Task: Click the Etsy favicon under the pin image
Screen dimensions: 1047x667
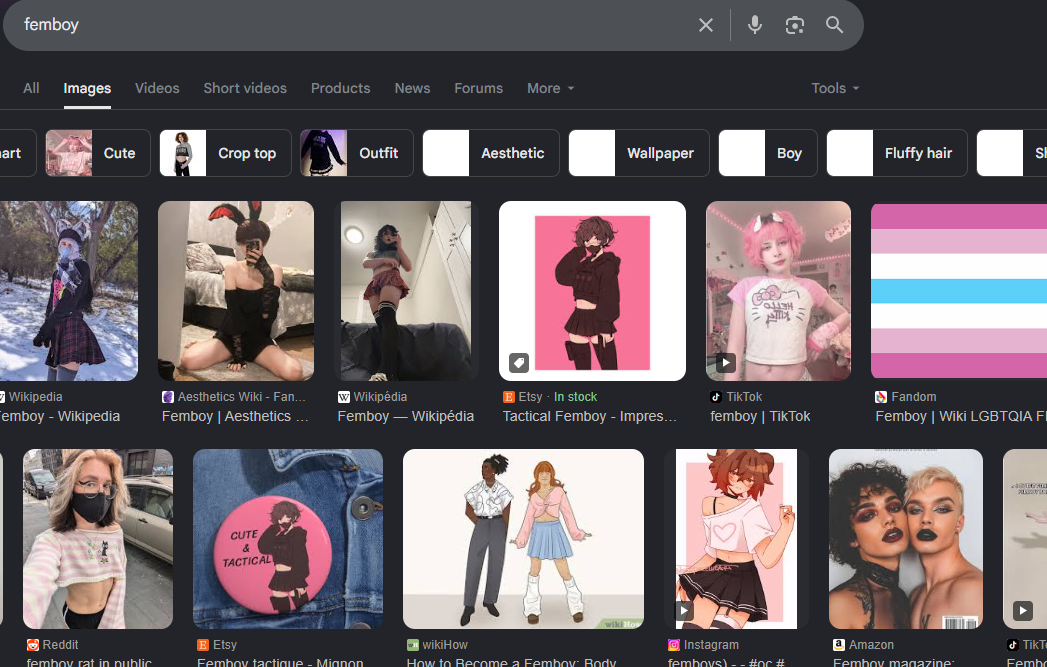Action: pos(202,645)
